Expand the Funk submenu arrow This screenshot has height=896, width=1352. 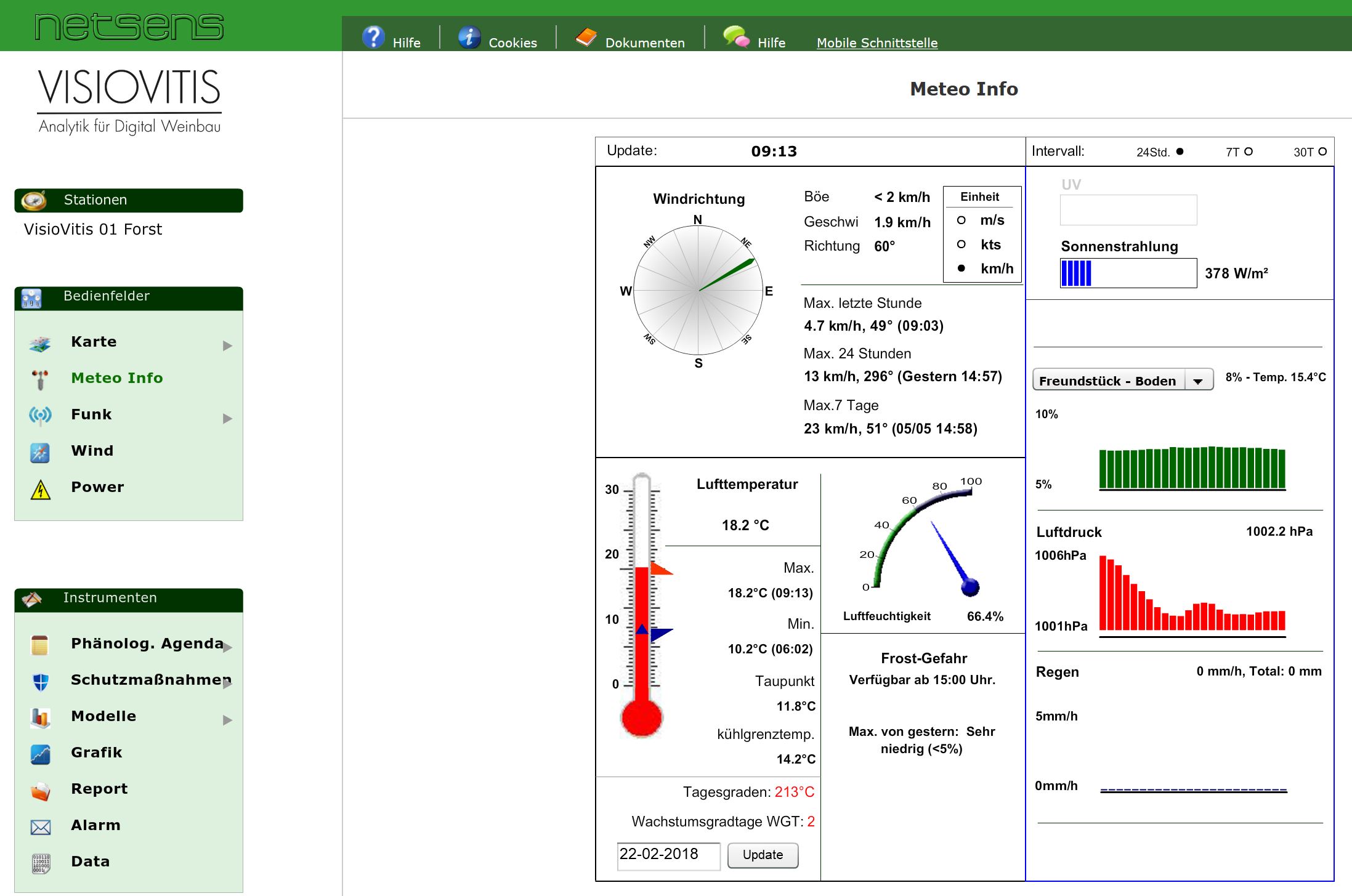(227, 419)
